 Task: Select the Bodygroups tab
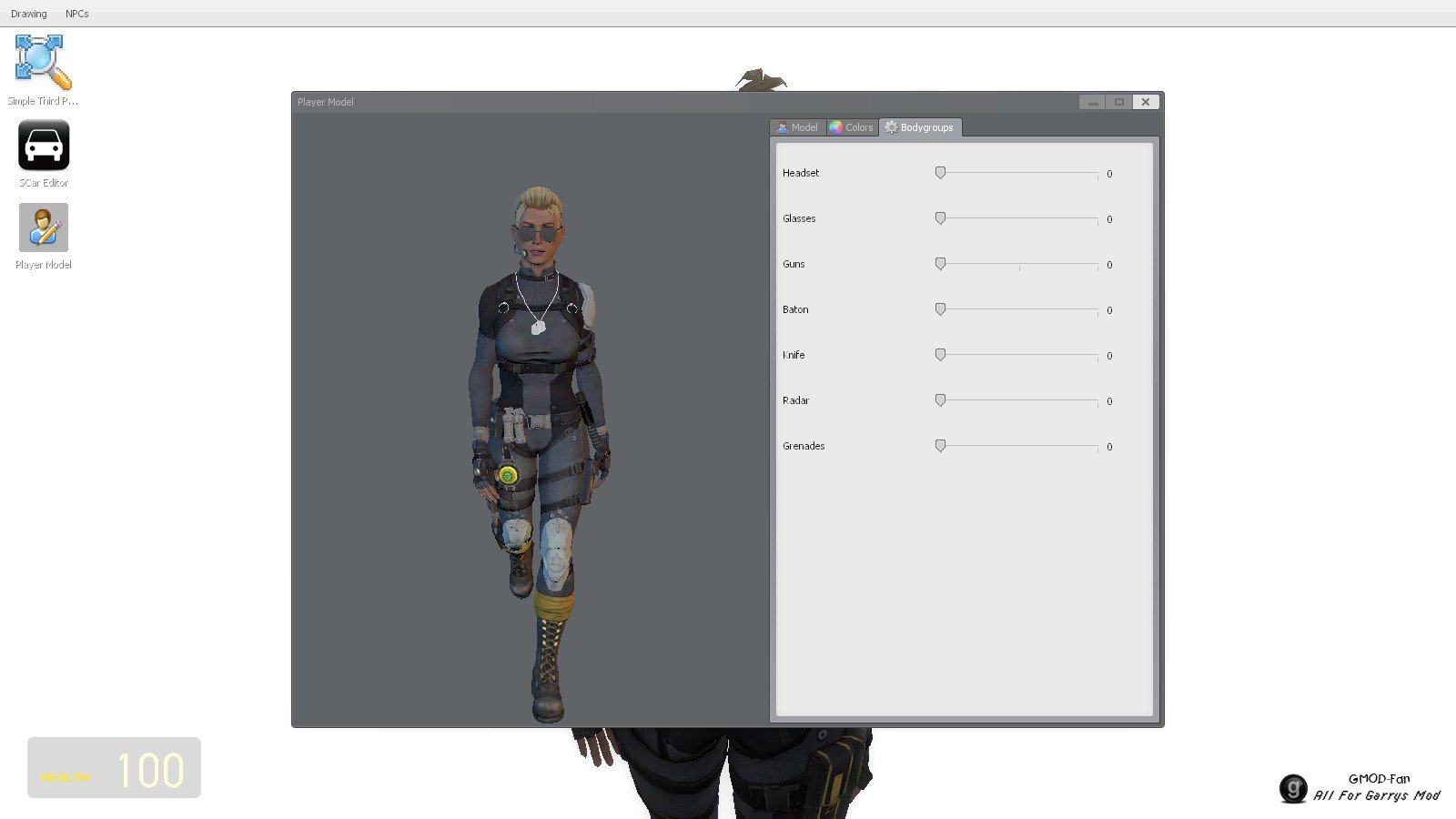point(920,127)
